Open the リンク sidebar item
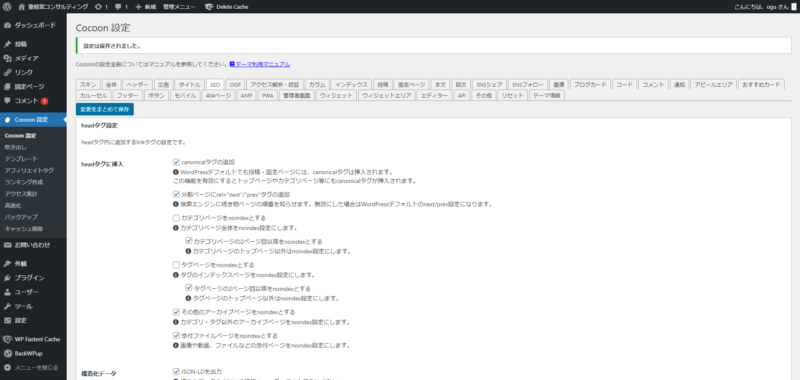Screen dimensions: 800x380 33,72
